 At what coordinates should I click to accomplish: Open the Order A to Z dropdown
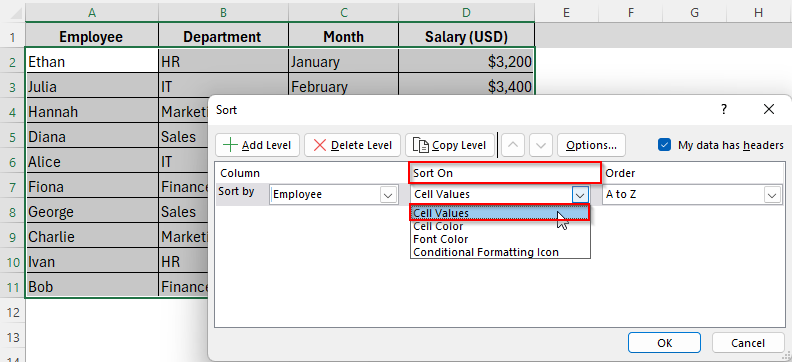click(772, 194)
